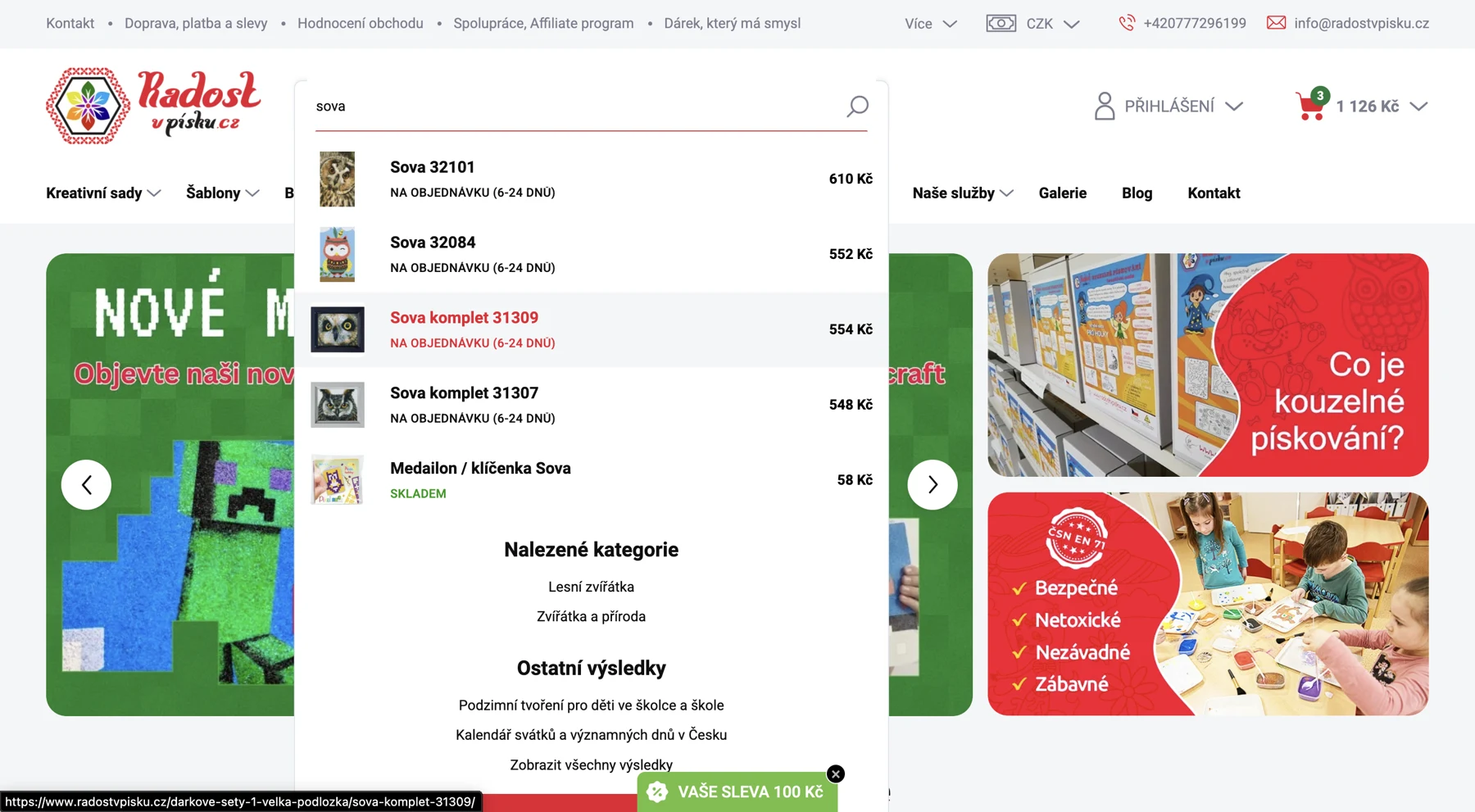
Task: Expand the Více dropdown
Action: [931, 24]
